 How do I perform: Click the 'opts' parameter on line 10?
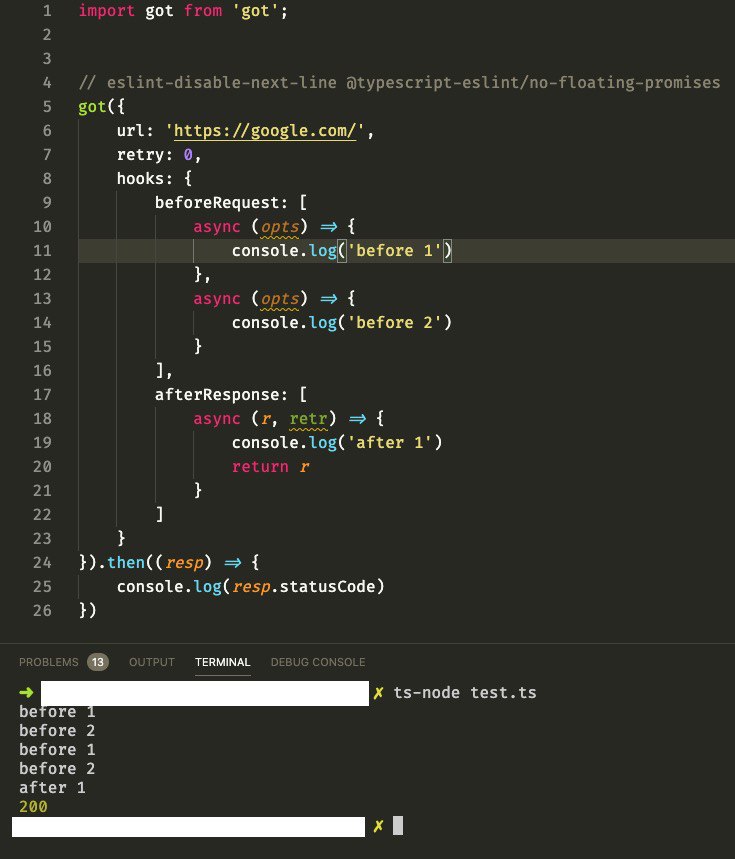(x=280, y=226)
